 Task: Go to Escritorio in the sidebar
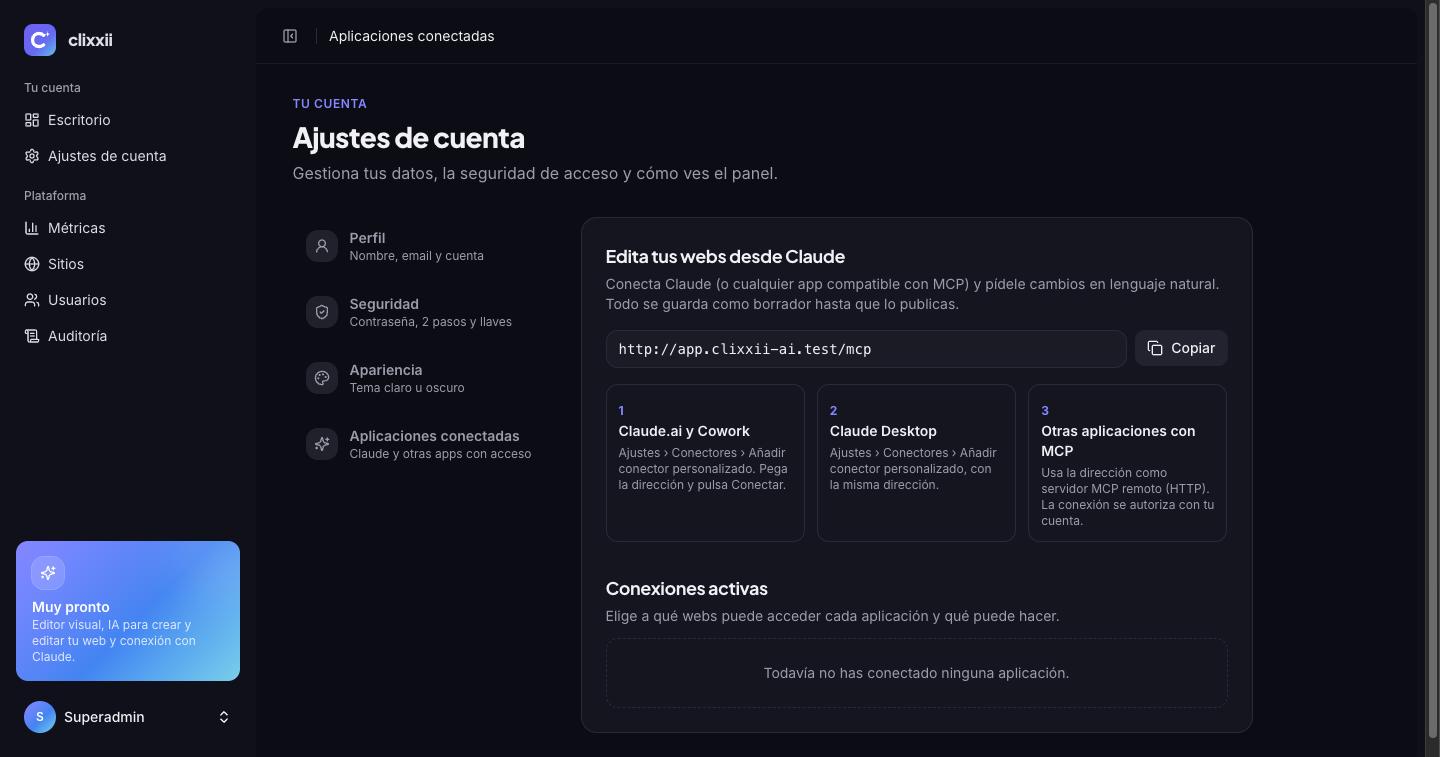128,120
